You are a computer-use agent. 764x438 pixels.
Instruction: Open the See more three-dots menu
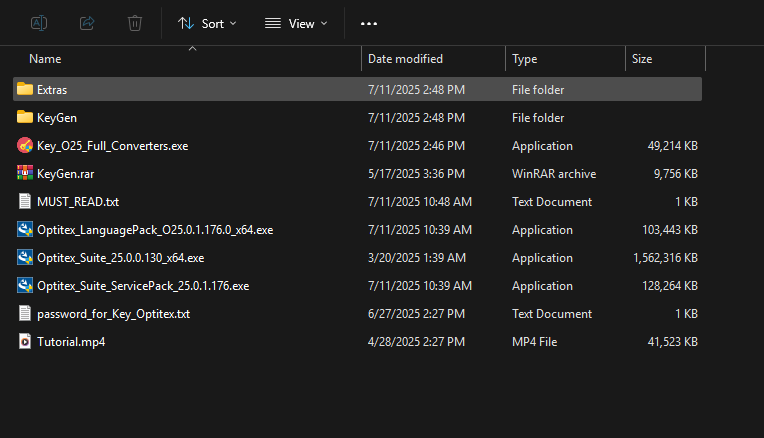[369, 23]
